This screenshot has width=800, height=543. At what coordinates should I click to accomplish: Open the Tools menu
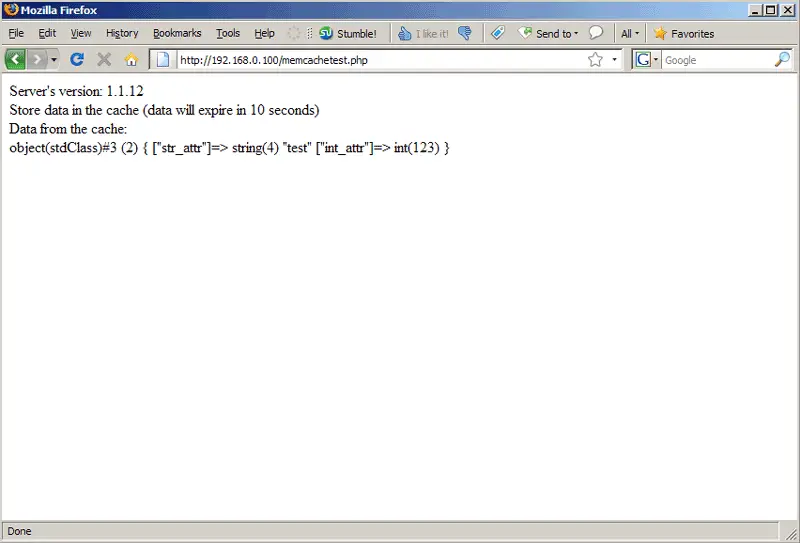(x=228, y=33)
